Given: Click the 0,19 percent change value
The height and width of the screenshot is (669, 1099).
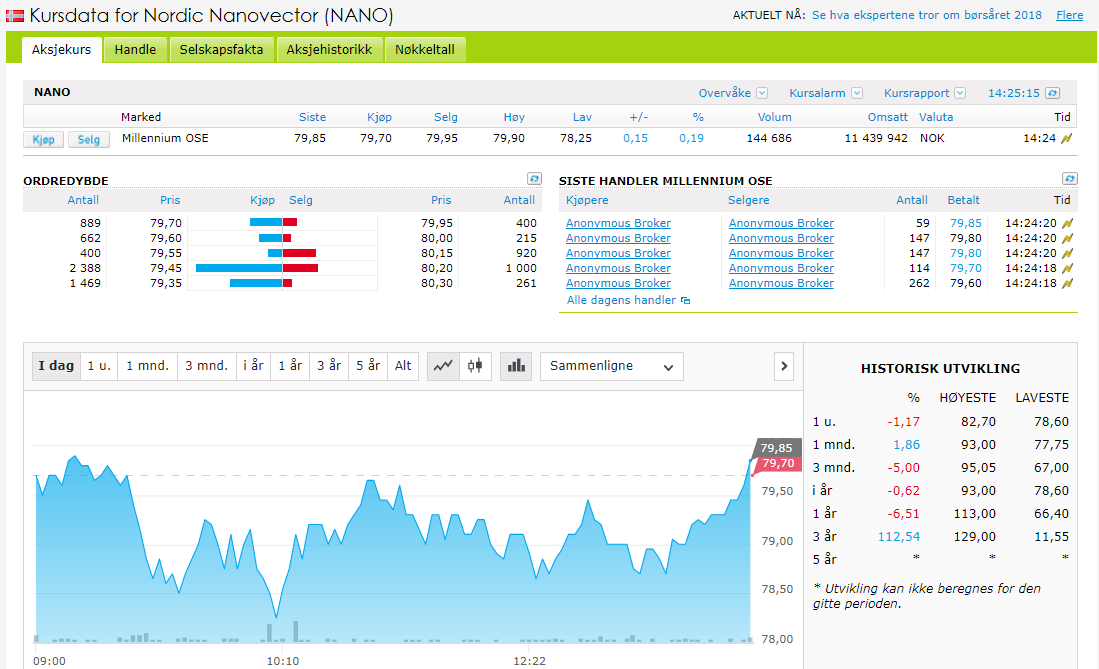Looking at the screenshot, I should pyautogui.click(x=691, y=138).
